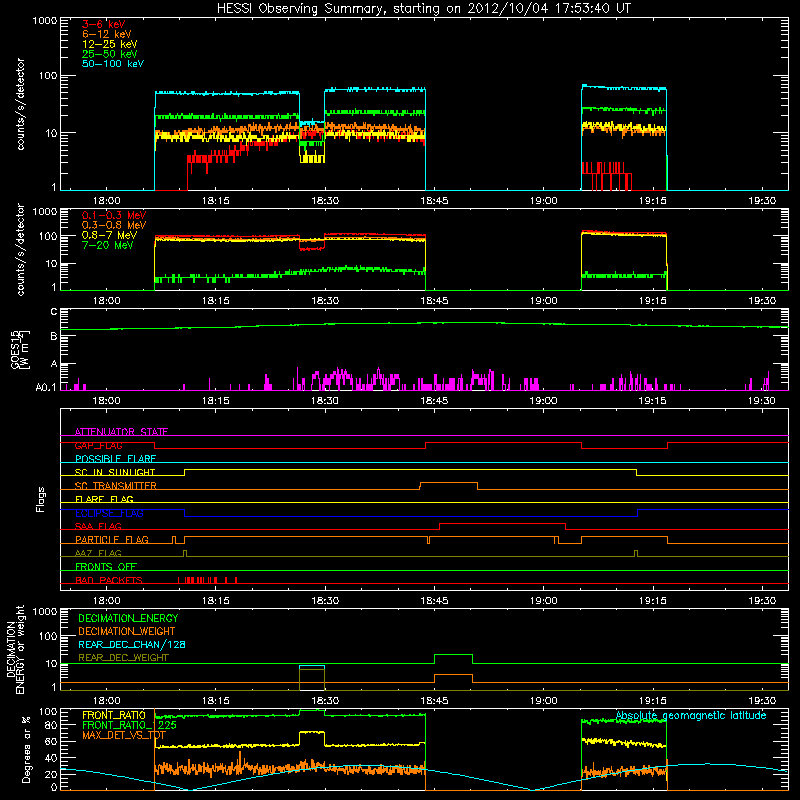The height and width of the screenshot is (800, 800).
Task: Select the red 3-6 keV legend label
Action: (x=104, y=24)
